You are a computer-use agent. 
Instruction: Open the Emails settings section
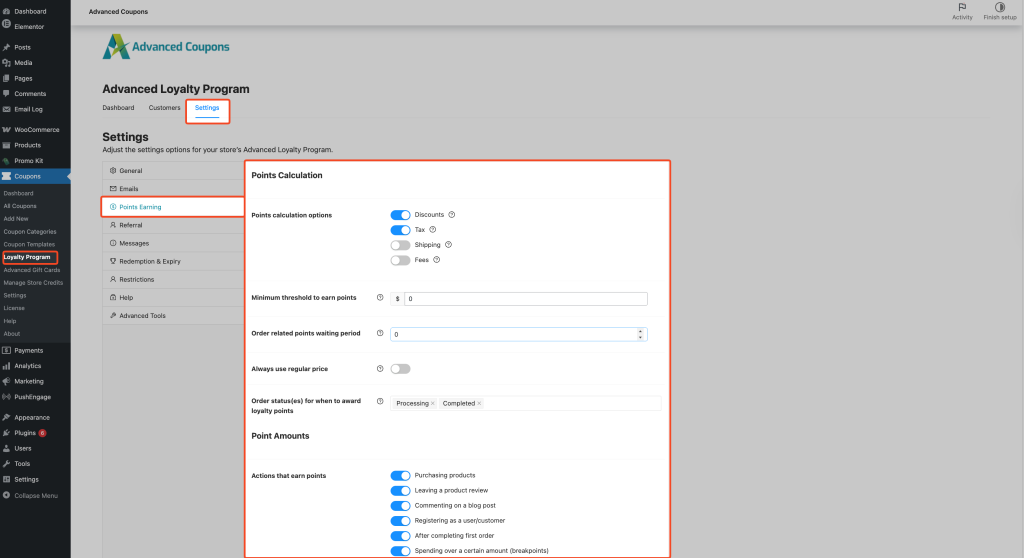pos(173,189)
